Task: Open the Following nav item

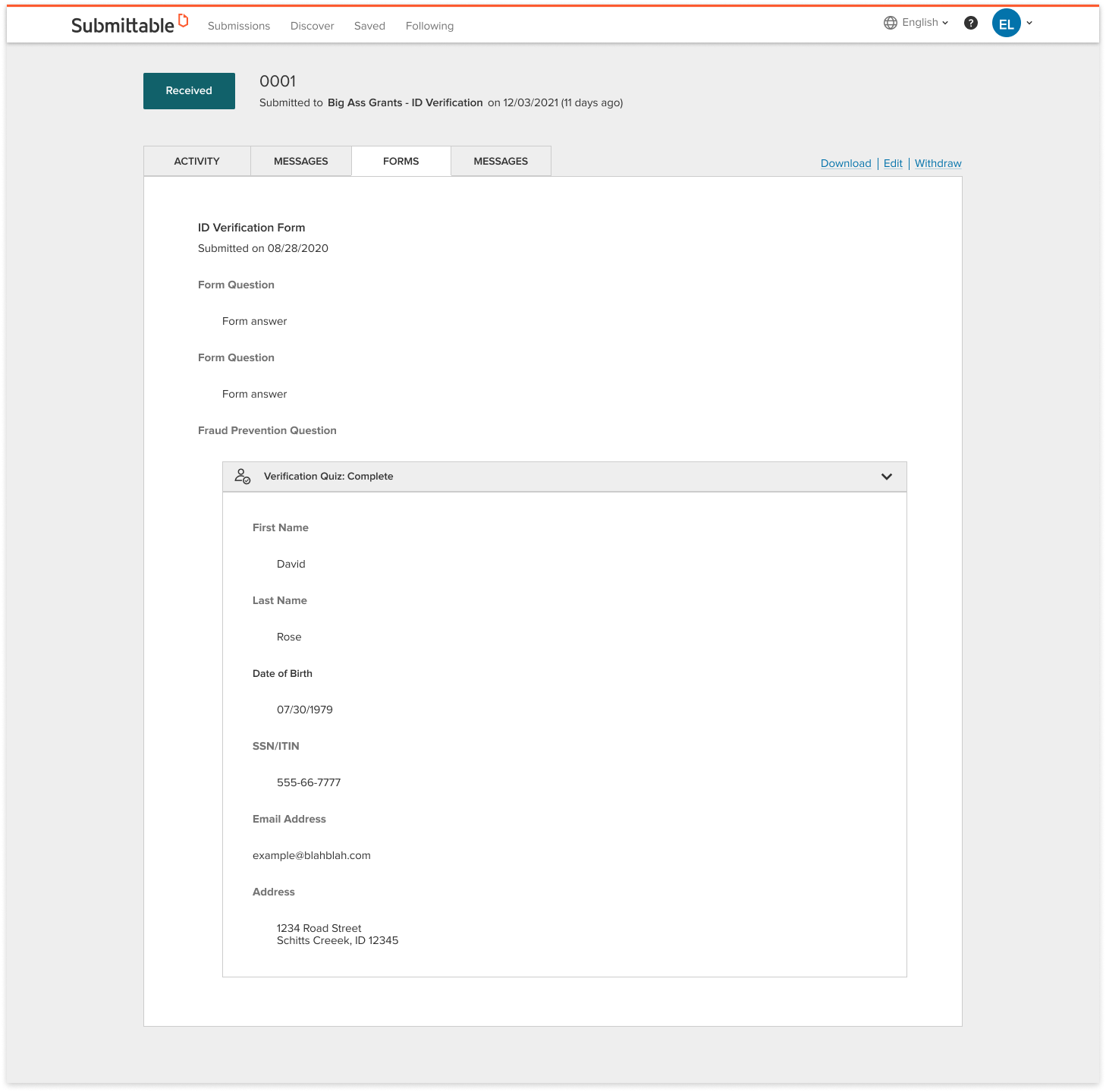Action: (x=429, y=26)
